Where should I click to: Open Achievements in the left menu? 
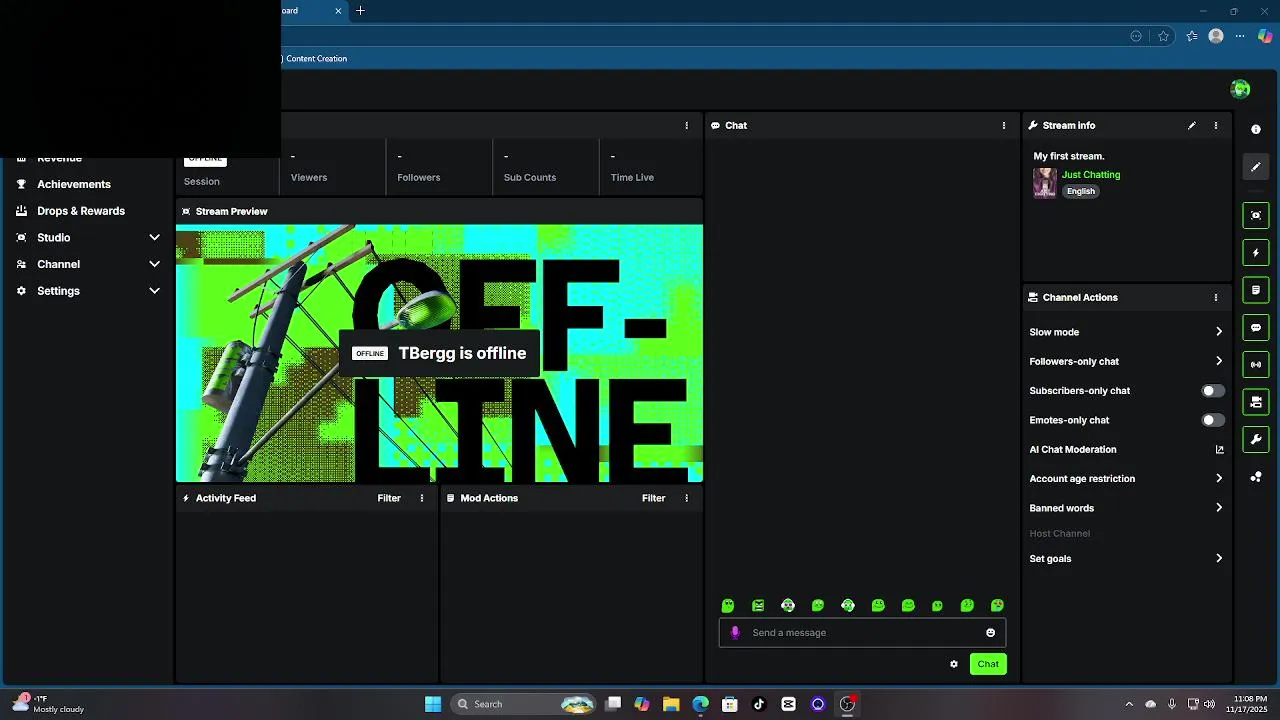[x=74, y=184]
